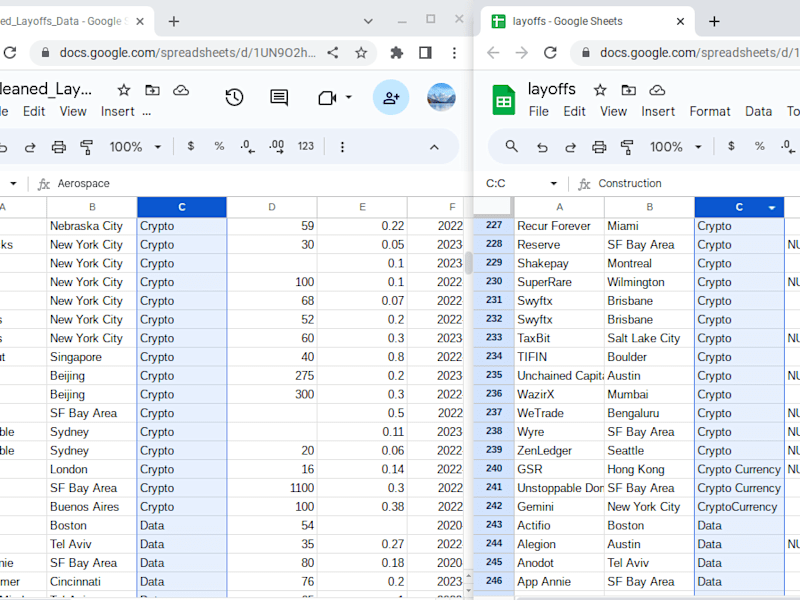The width and height of the screenshot is (800, 600).
Task: Open Extensions puzzle icon in left window
Action: click(396, 53)
